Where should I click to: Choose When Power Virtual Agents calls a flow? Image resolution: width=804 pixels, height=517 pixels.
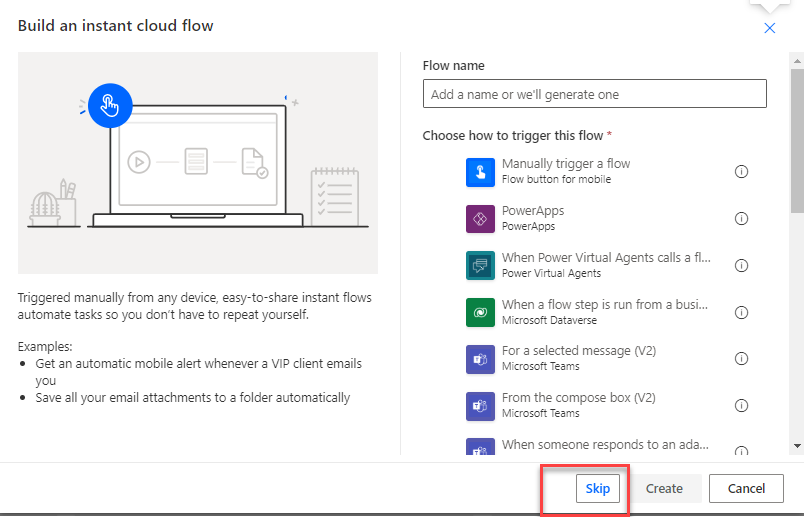[x=607, y=266]
